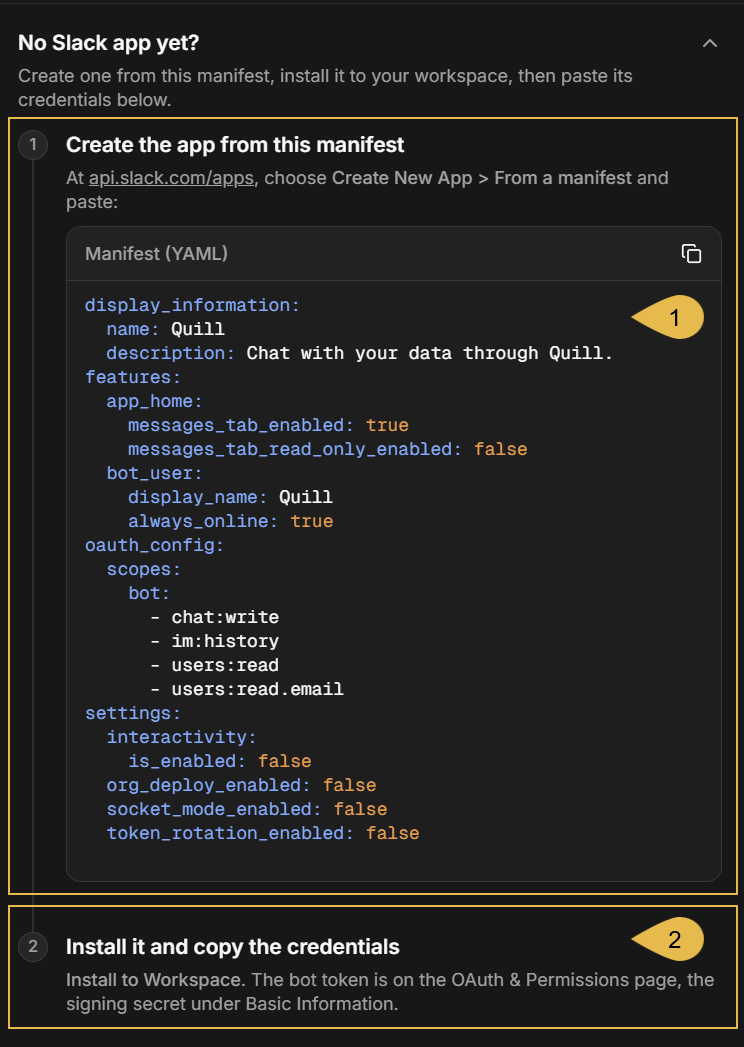Collapse the 'No Slack app yet?' section
The height and width of the screenshot is (1047, 744).
(710, 43)
